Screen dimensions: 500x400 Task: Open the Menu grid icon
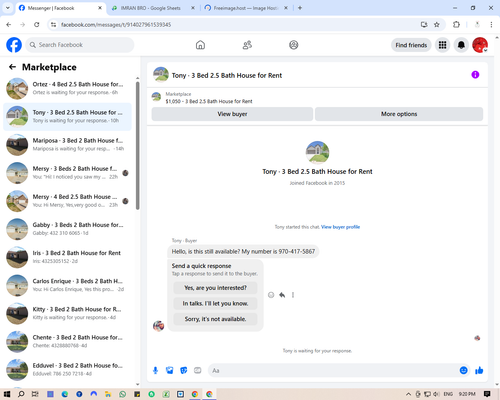[x=442, y=45]
